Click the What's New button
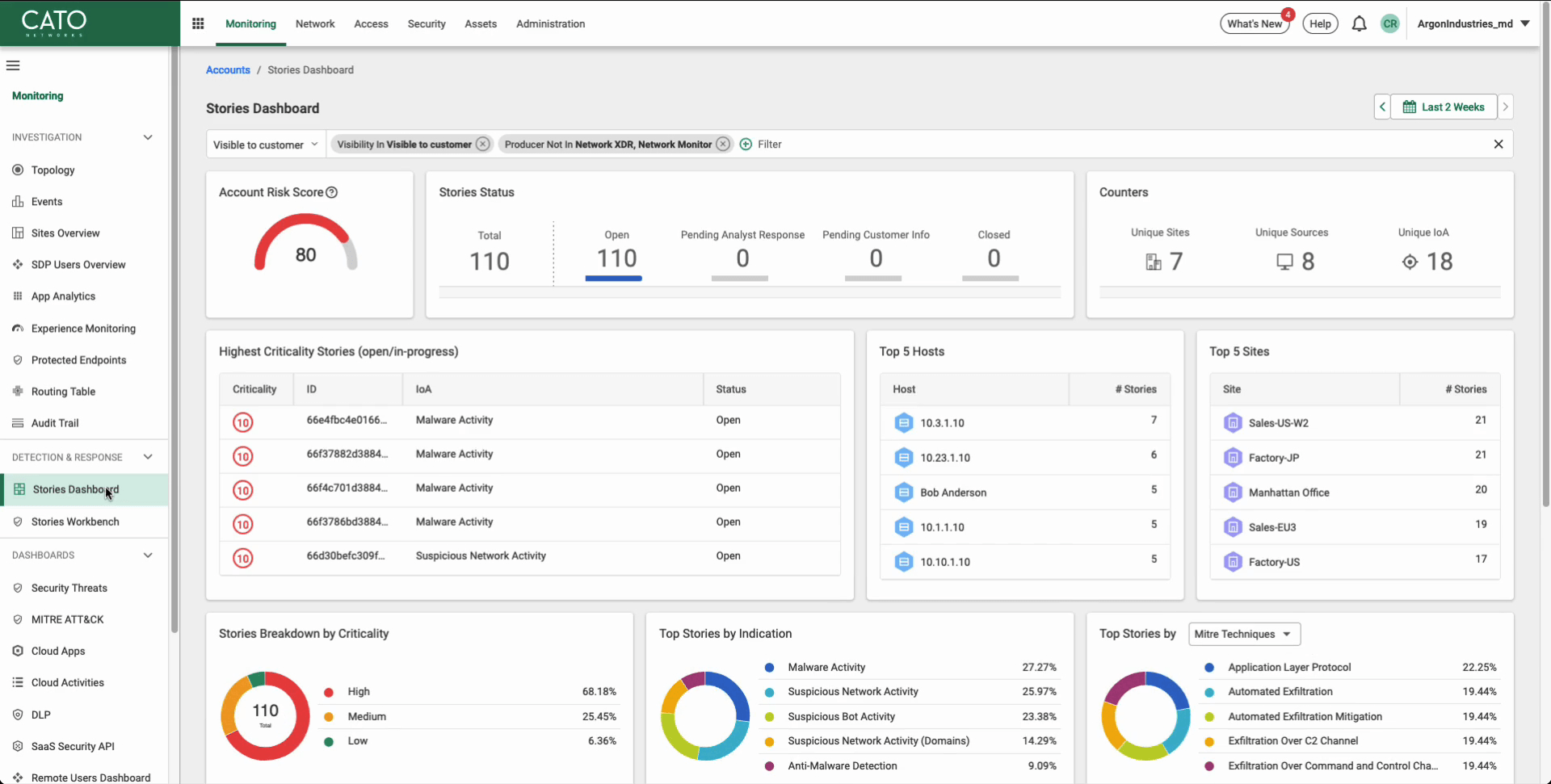 1255,23
